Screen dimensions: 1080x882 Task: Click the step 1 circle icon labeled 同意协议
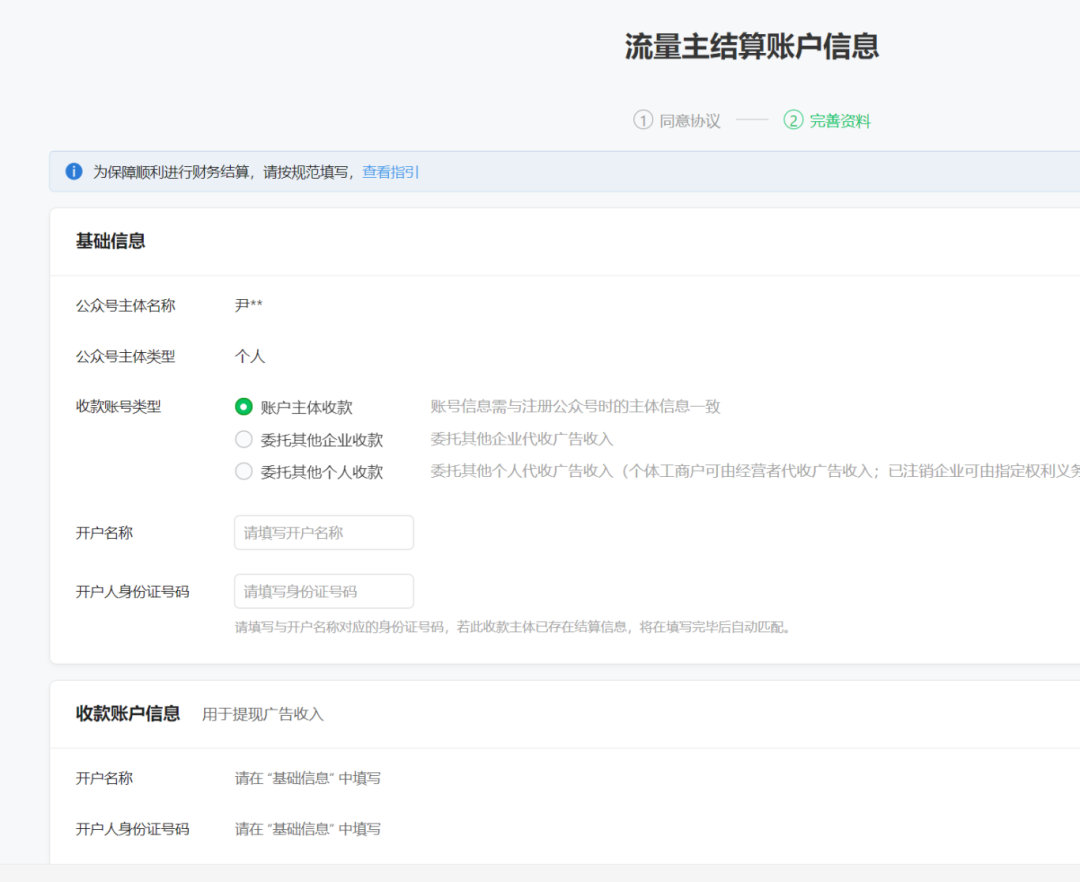click(x=645, y=118)
